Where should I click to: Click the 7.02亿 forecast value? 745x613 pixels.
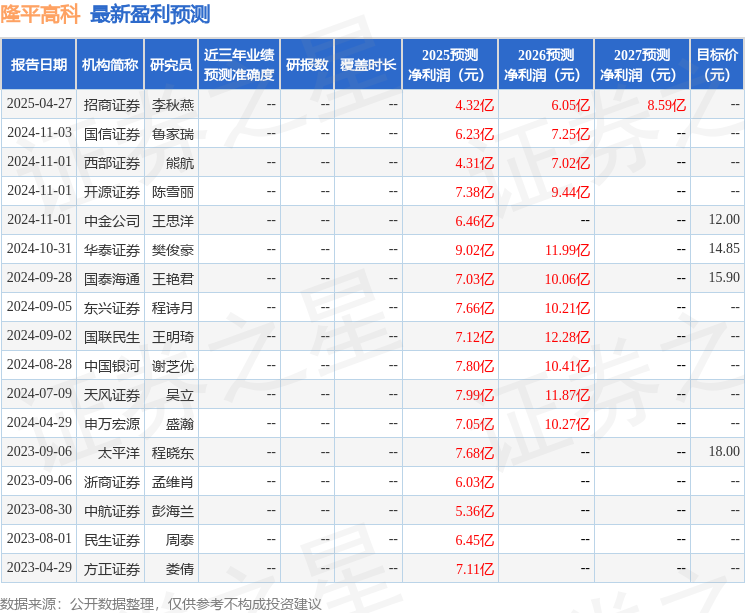click(570, 163)
